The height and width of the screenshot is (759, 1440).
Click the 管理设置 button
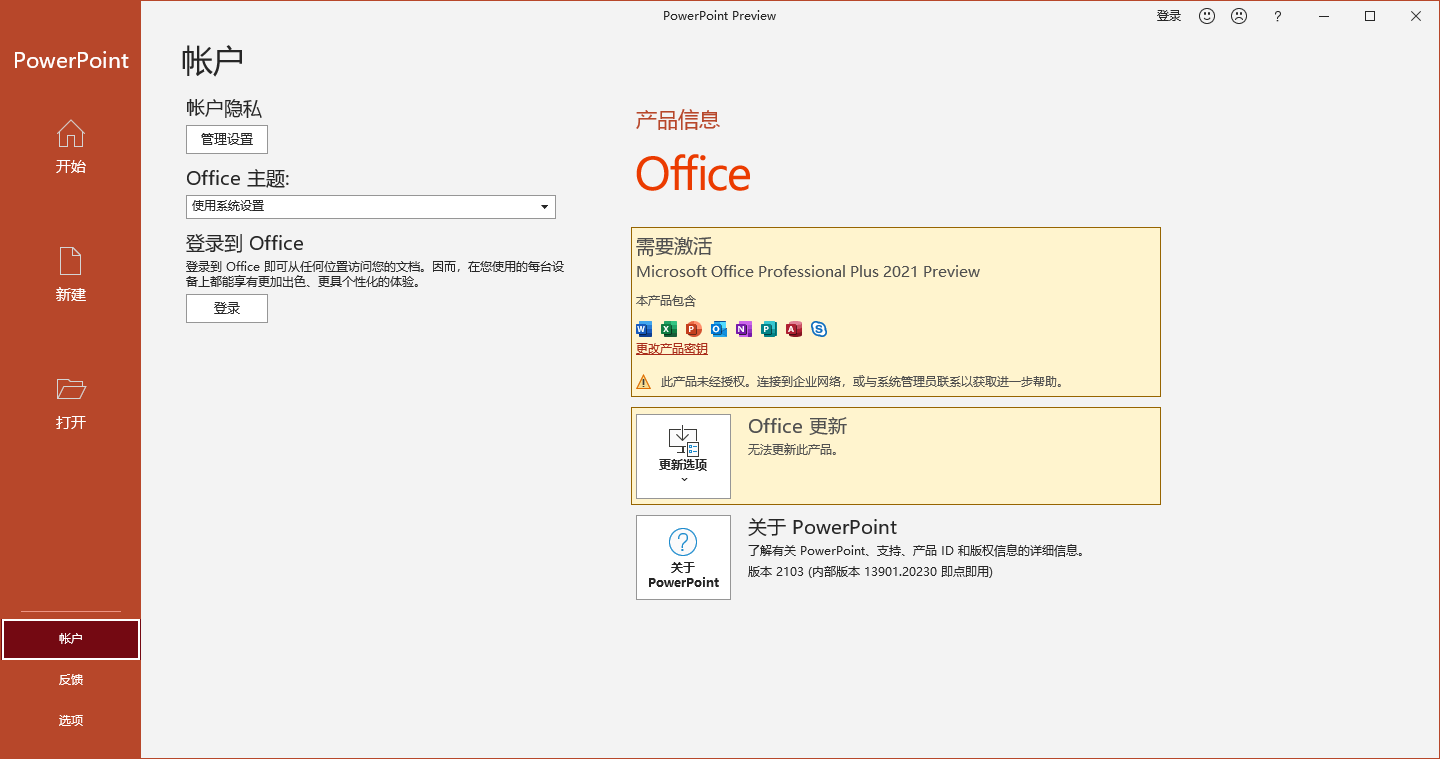click(x=226, y=139)
